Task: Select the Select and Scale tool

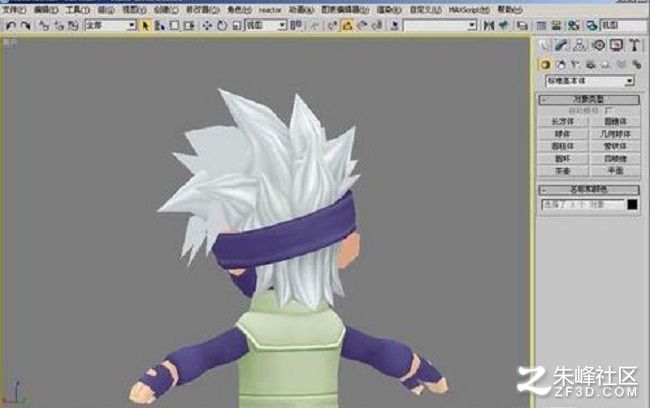Action: (236, 26)
